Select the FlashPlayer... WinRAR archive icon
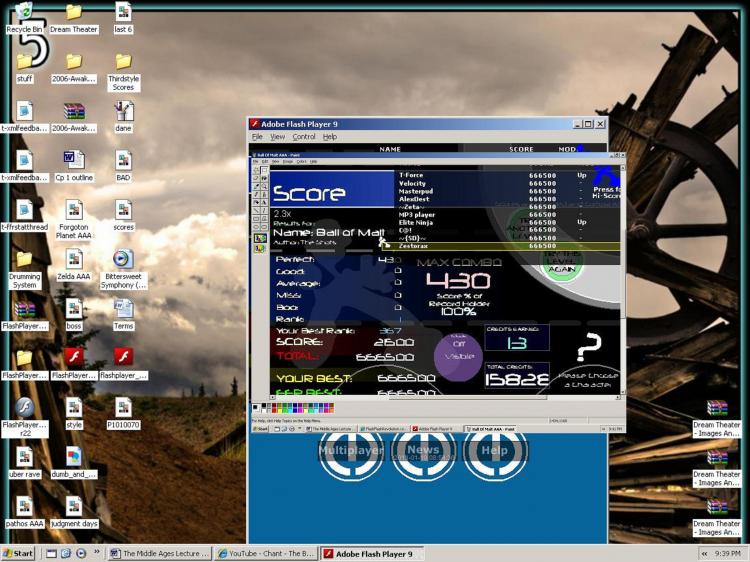The width and height of the screenshot is (750, 562). (24, 315)
